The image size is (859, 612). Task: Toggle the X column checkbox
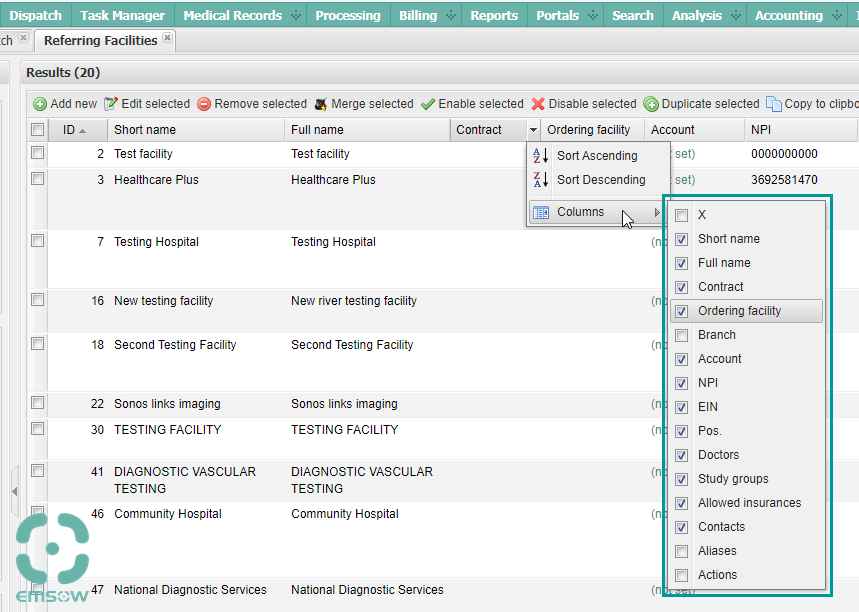(682, 215)
